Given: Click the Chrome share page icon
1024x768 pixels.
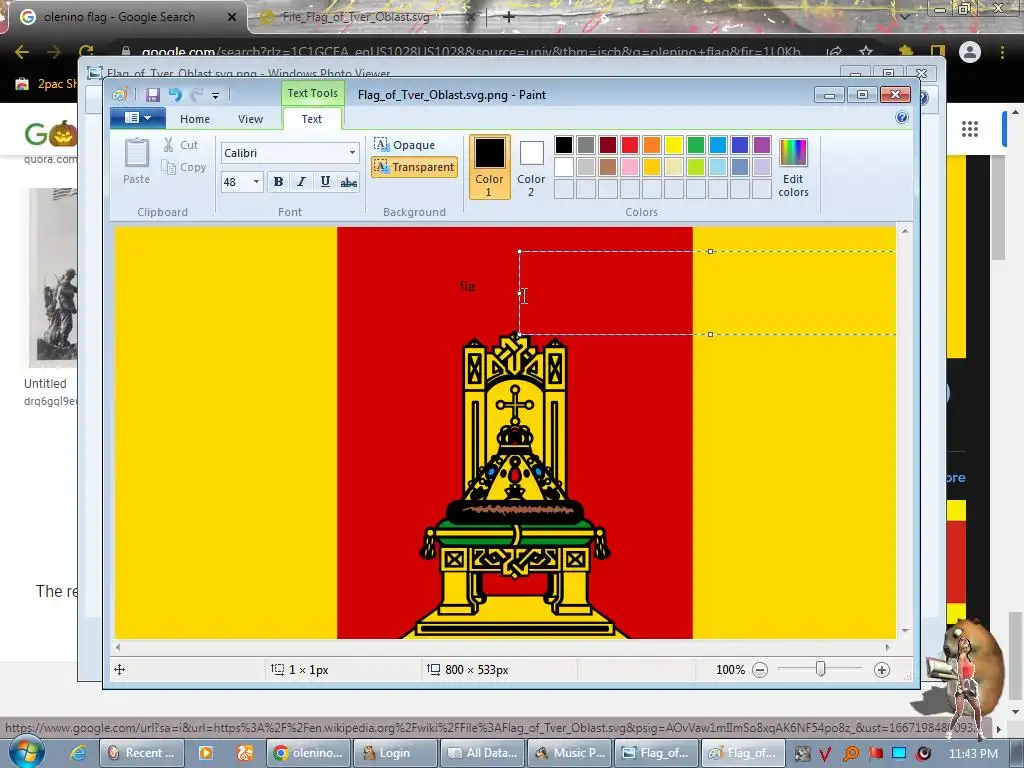Looking at the screenshot, I should pyautogui.click(x=834, y=52).
